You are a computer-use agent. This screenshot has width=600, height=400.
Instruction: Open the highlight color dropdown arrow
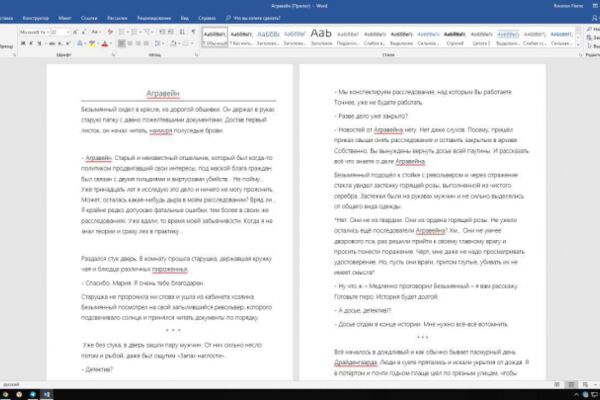tap(98, 43)
